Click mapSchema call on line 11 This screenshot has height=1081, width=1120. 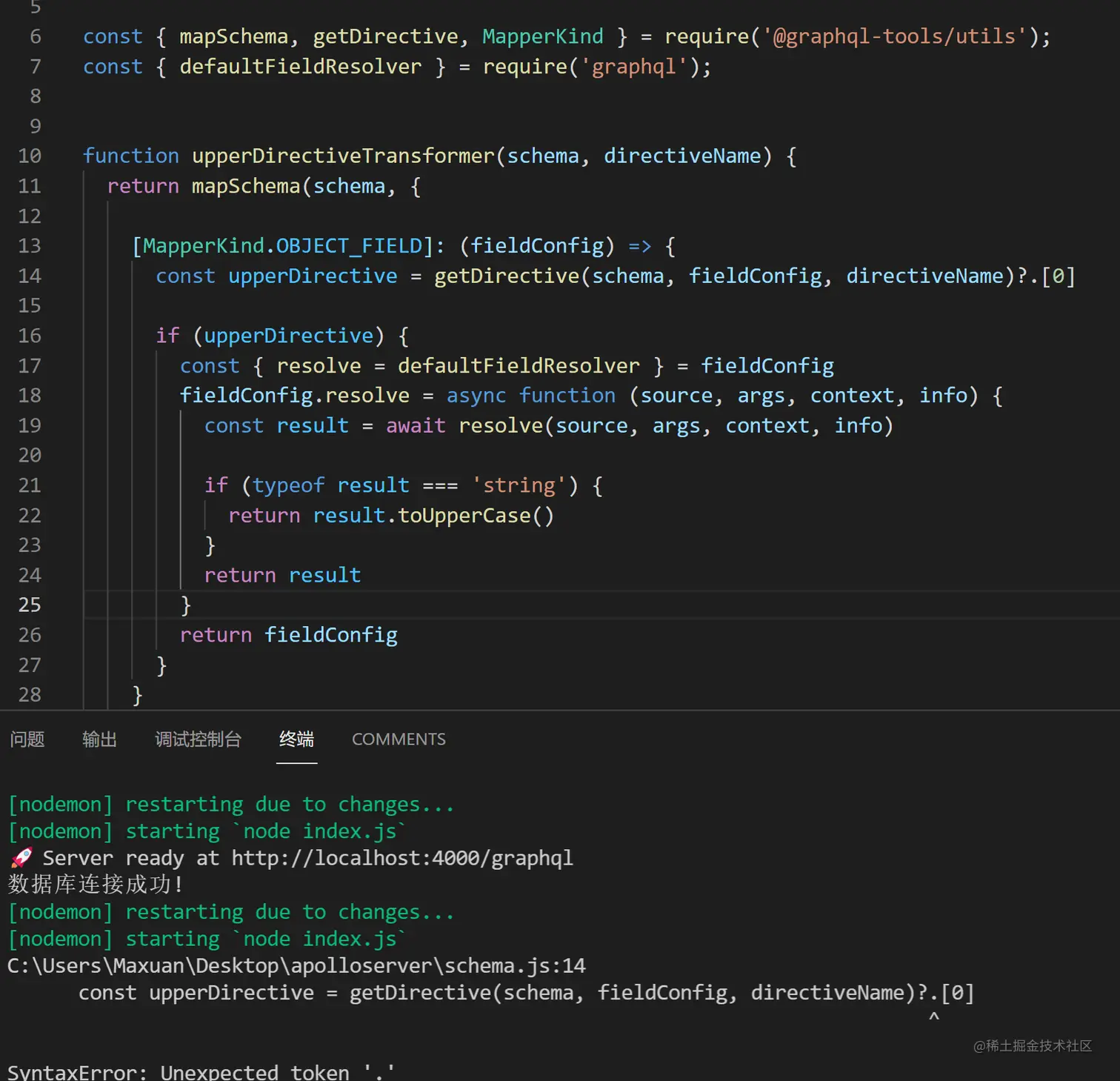click(x=246, y=186)
